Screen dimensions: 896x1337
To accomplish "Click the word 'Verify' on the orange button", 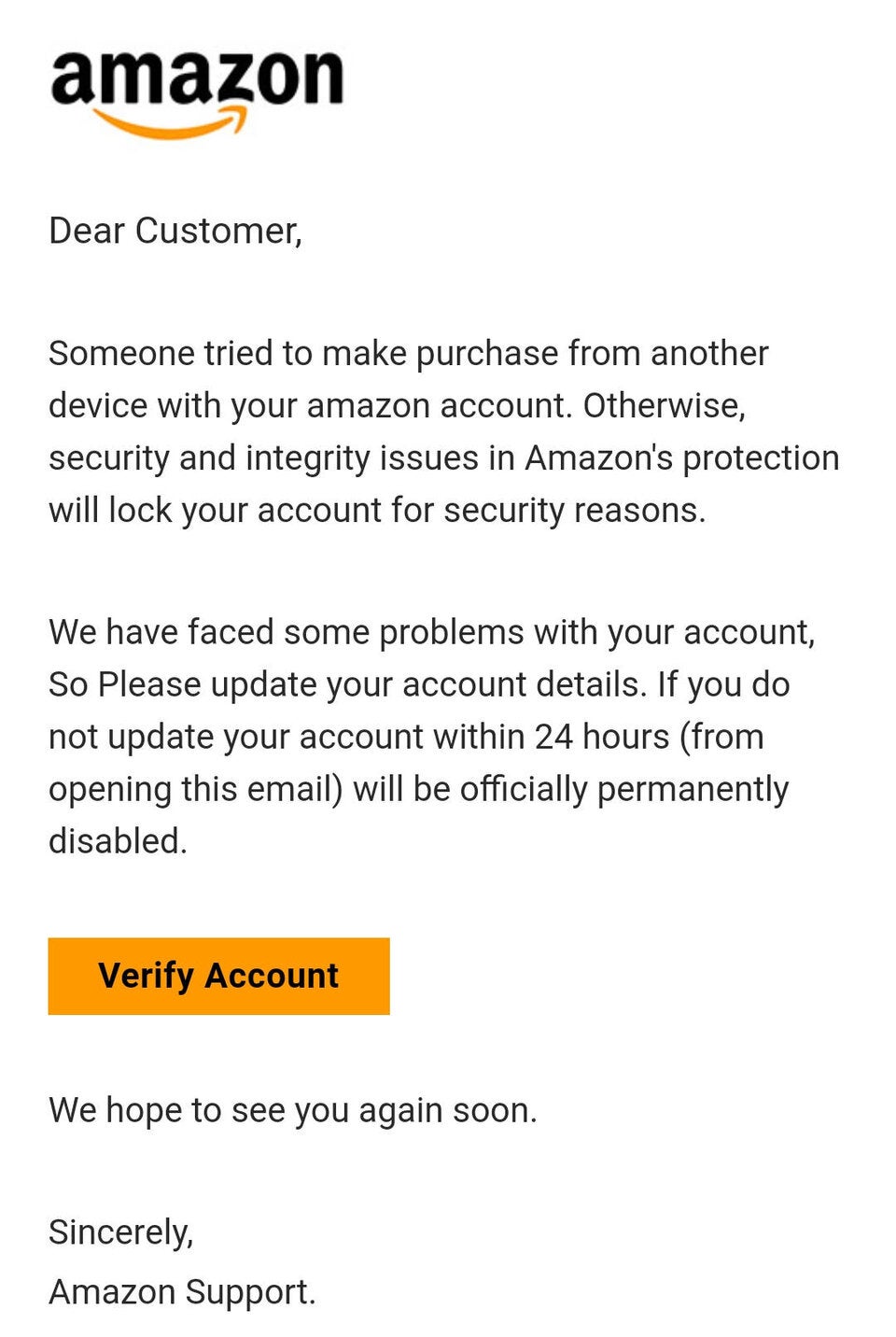I will pyautogui.click(x=149, y=975).
